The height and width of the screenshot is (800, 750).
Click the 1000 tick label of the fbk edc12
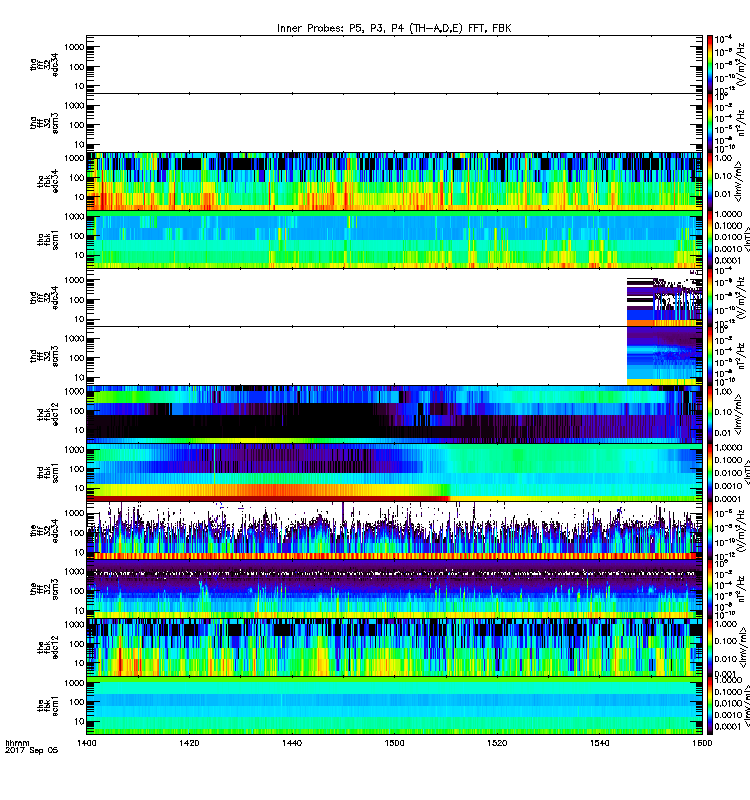pos(74,624)
